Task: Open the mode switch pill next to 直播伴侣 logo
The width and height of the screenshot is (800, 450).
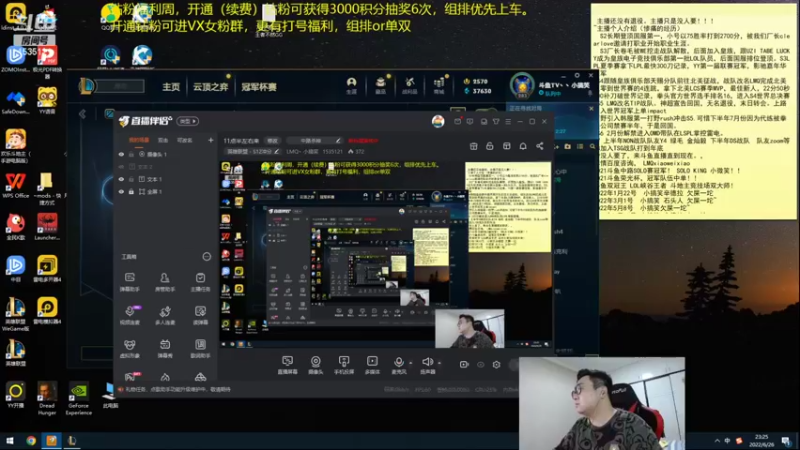Action: click(188, 121)
